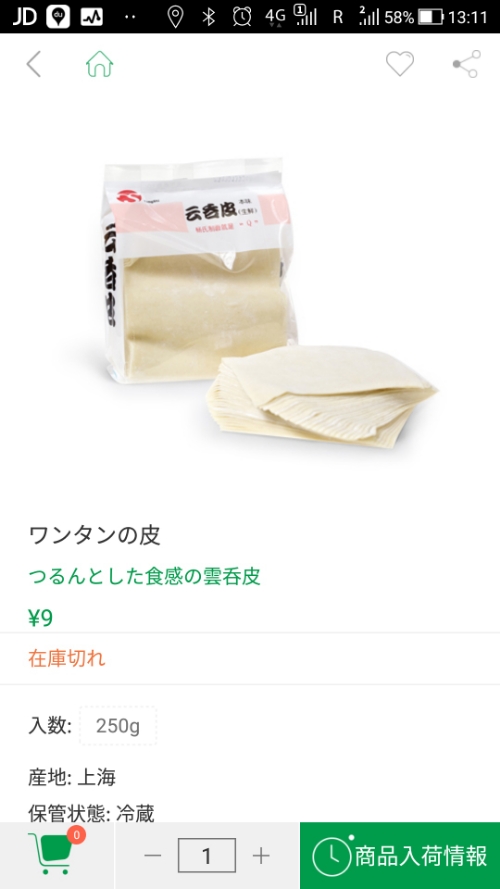Screen dimensions: 500x889
Task: Tap the back arrow icon
Action: click(33, 64)
